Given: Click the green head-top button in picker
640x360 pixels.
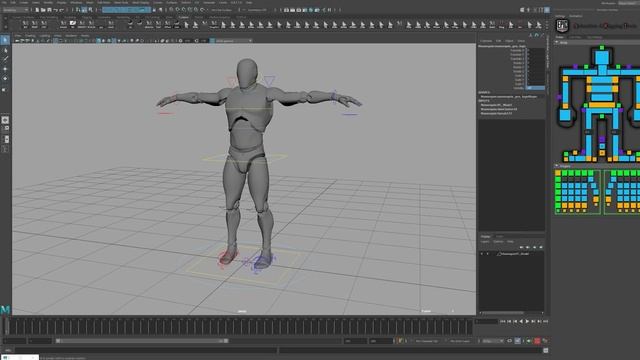Looking at the screenshot, I should (x=602, y=48).
